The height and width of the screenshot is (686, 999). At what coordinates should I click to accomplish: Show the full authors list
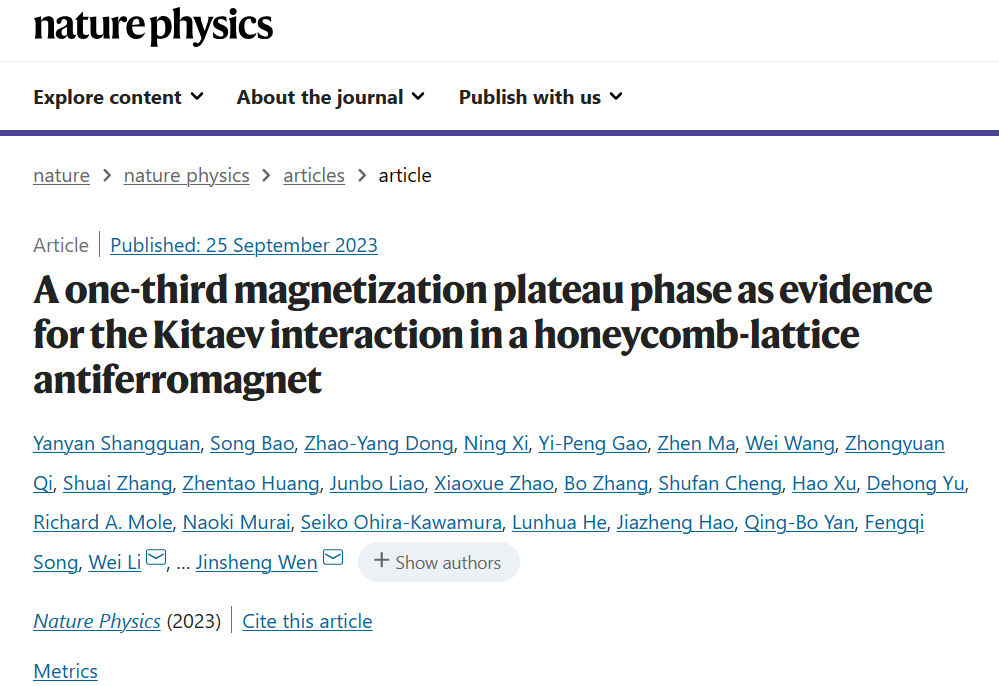438,562
